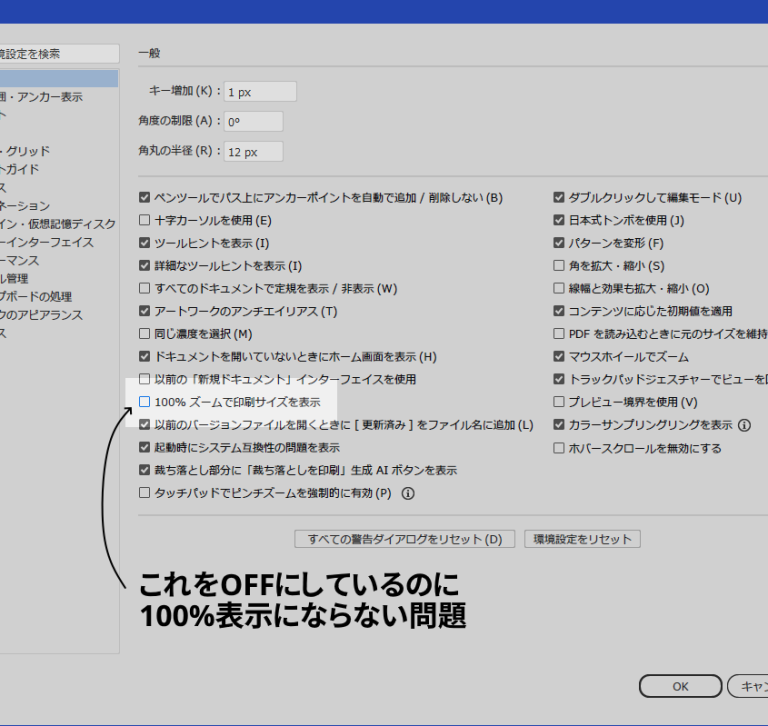Uncheck ツールヒントを表示 checkbox

click(x=144, y=243)
